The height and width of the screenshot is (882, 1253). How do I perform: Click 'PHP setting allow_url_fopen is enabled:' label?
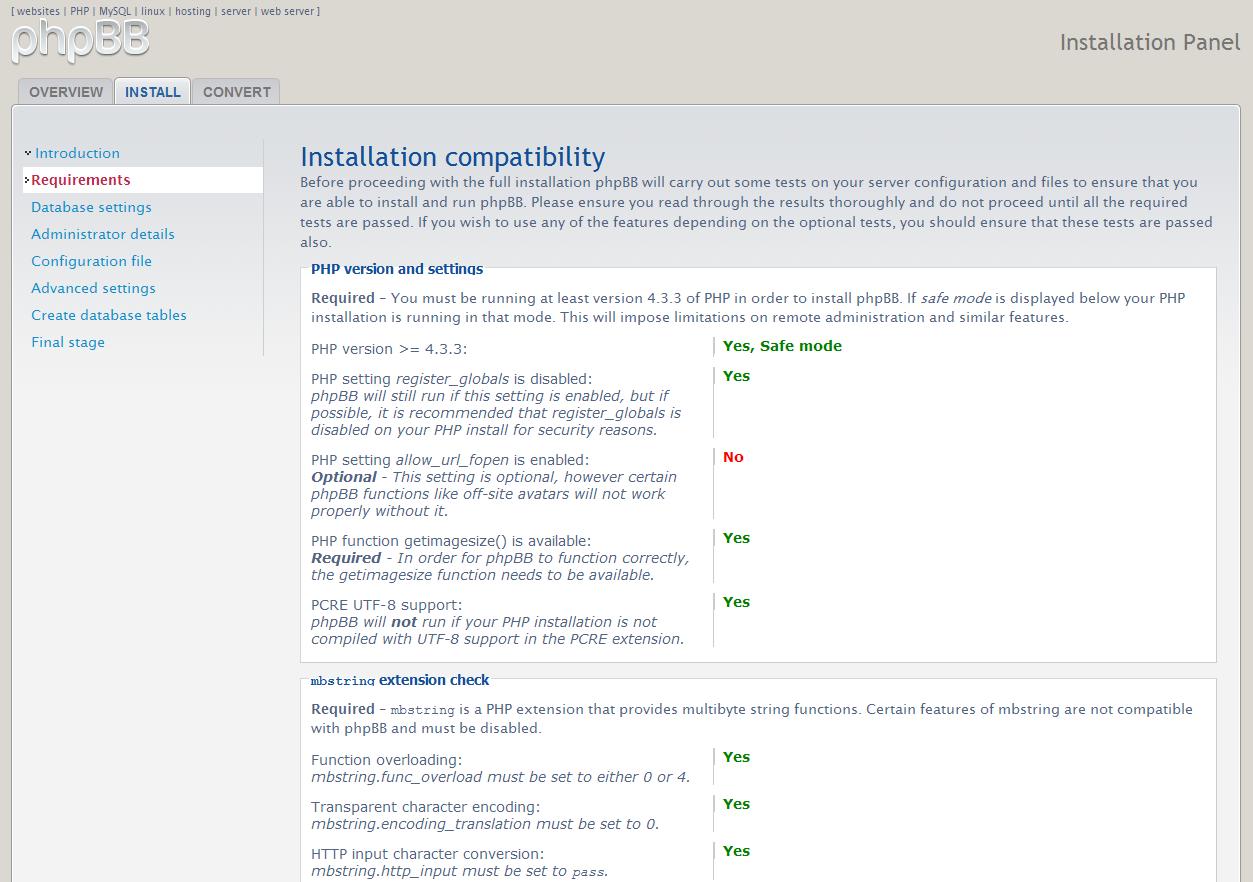point(450,460)
